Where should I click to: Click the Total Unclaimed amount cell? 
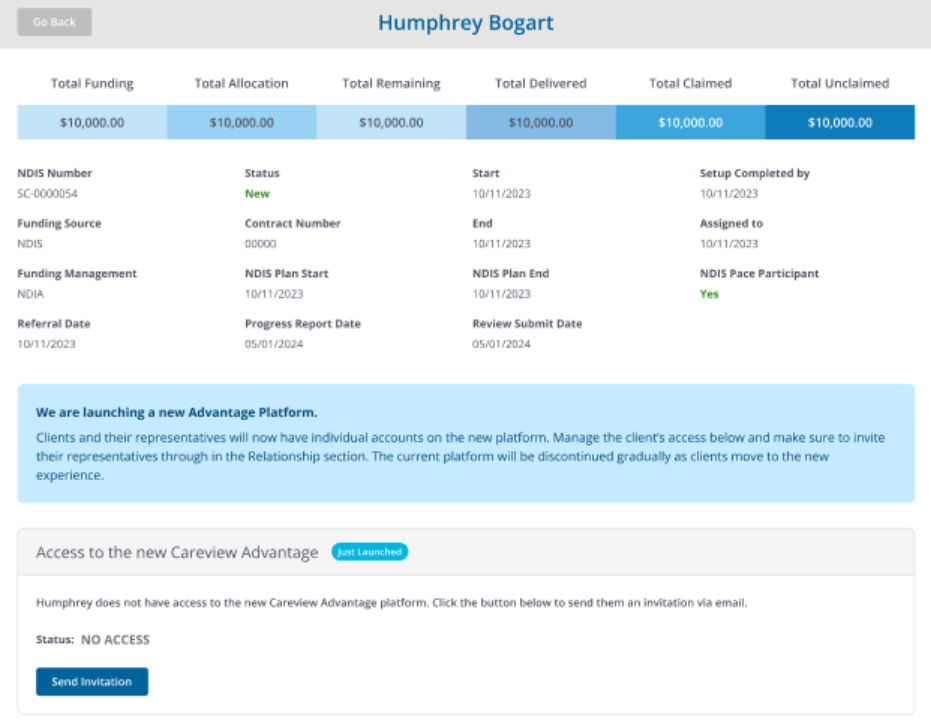click(839, 123)
